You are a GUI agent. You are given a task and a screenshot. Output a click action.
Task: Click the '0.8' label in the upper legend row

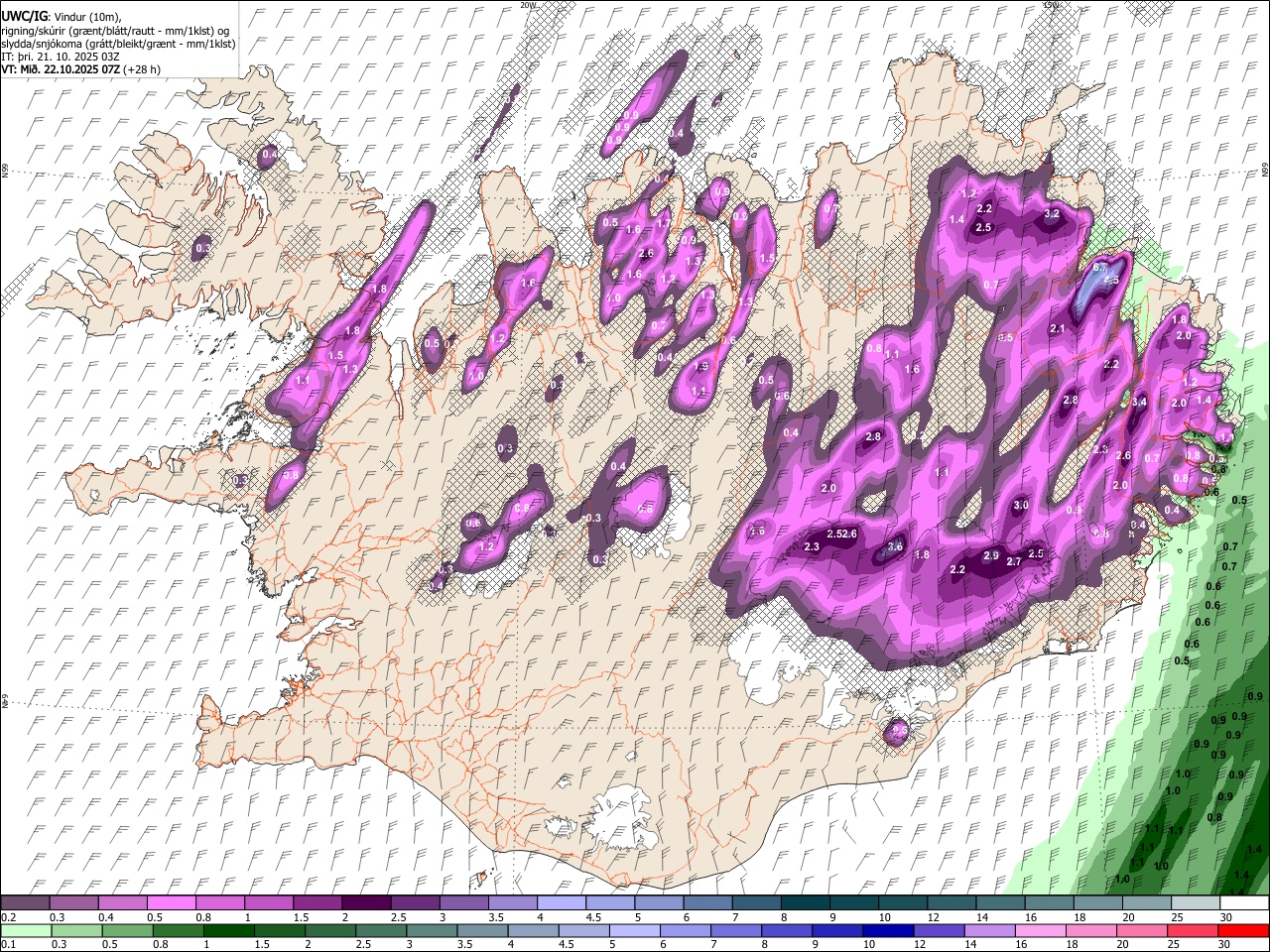pyautogui.click(x=202, y=917)
